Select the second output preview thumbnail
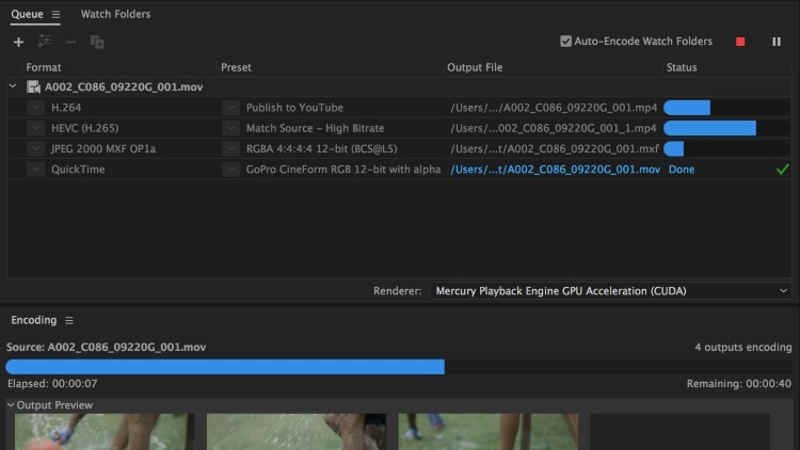The height and width of the screenshot is (450, 800). (296, 432)
